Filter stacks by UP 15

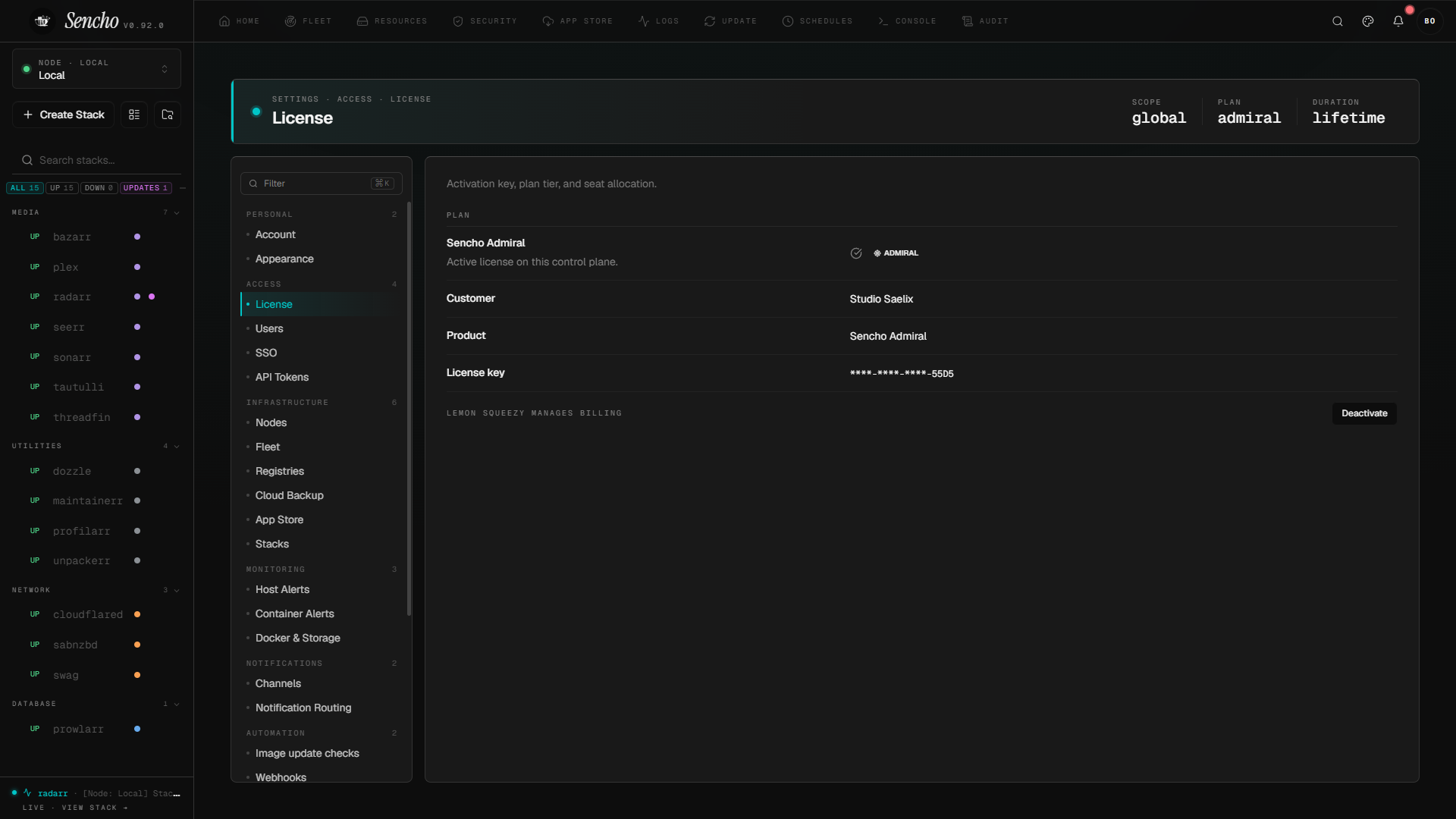pyautogui.click(x=62, y=188)
